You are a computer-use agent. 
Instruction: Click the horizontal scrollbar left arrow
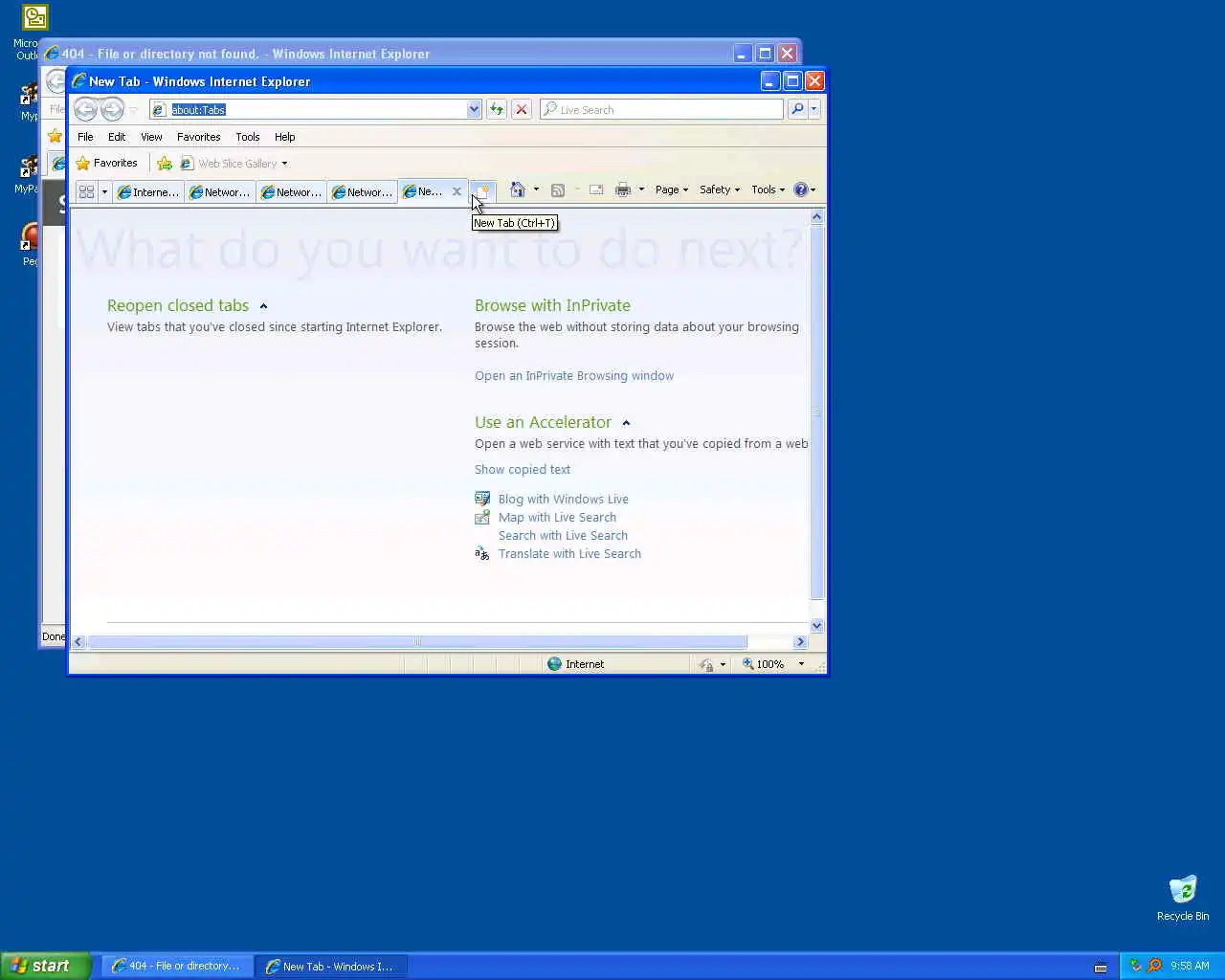point(78,642)
